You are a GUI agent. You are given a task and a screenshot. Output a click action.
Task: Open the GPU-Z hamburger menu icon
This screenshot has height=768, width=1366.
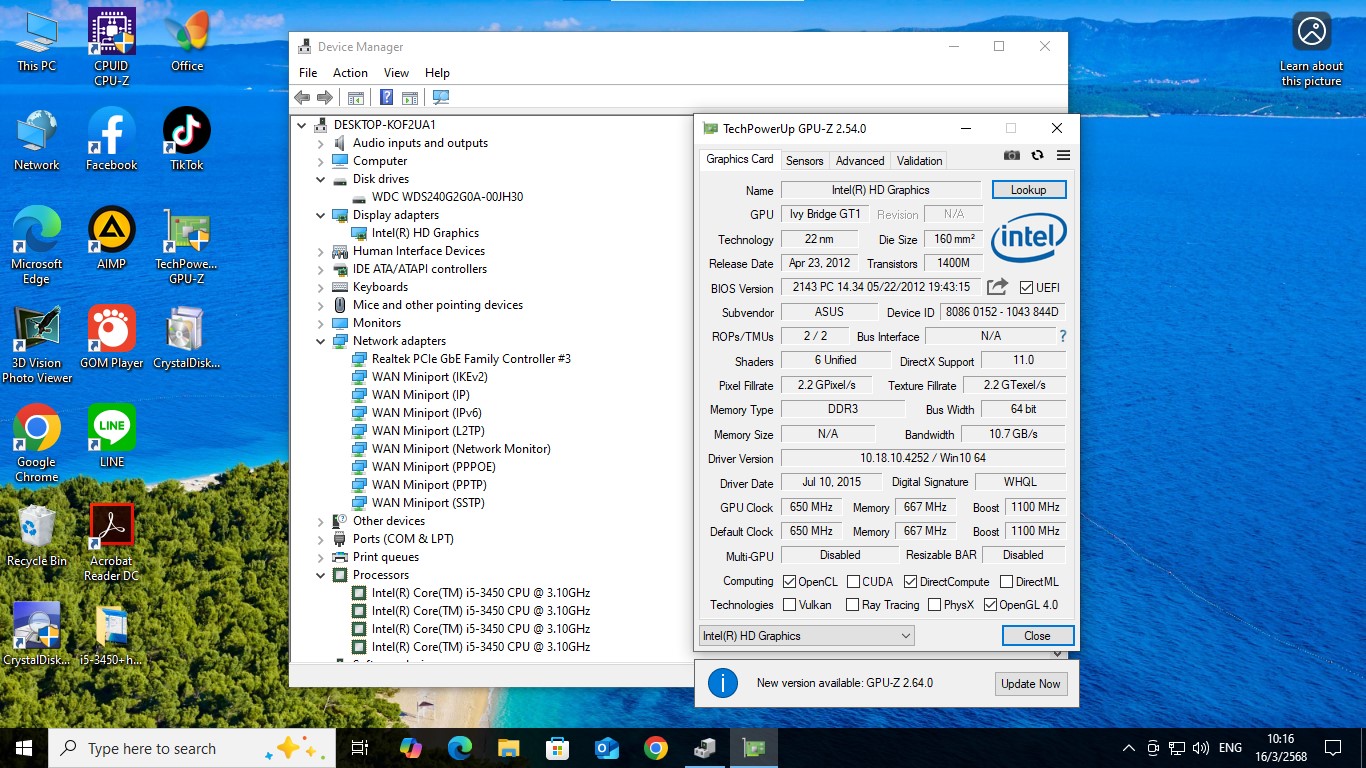click(1063, 155)
